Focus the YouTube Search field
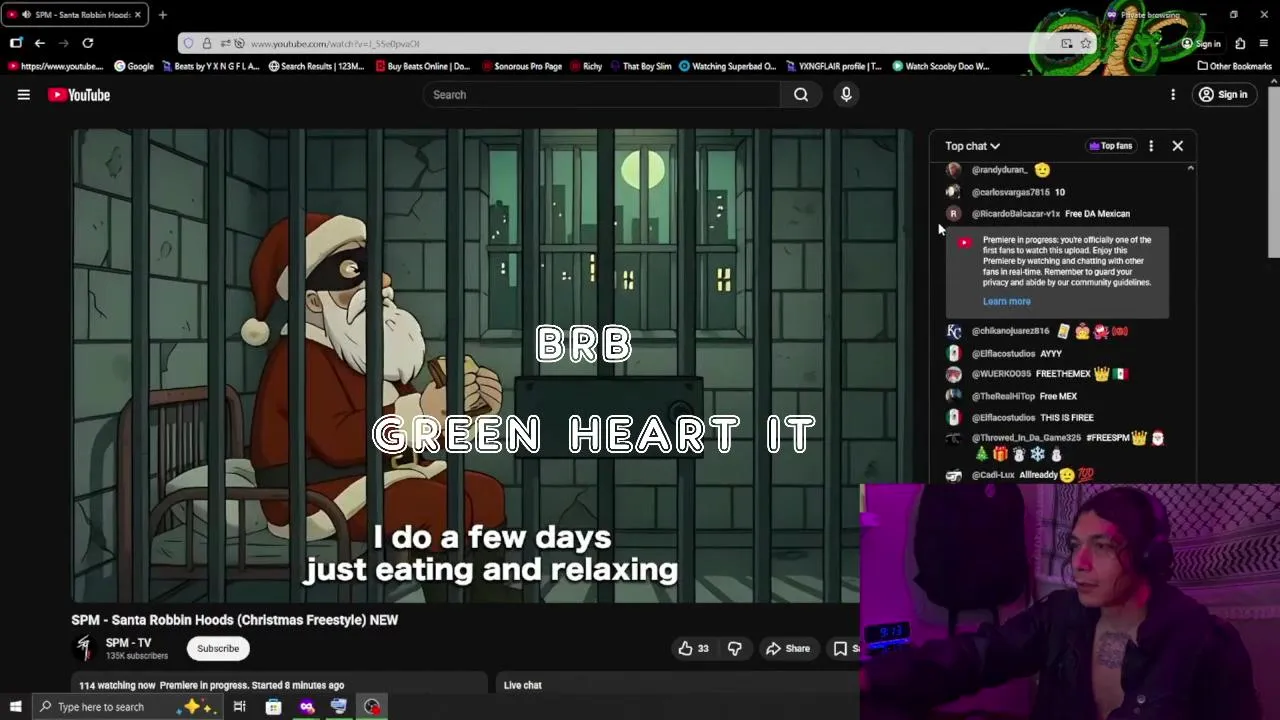Viewport: 1280px width, 720px height. pos(602,95)
